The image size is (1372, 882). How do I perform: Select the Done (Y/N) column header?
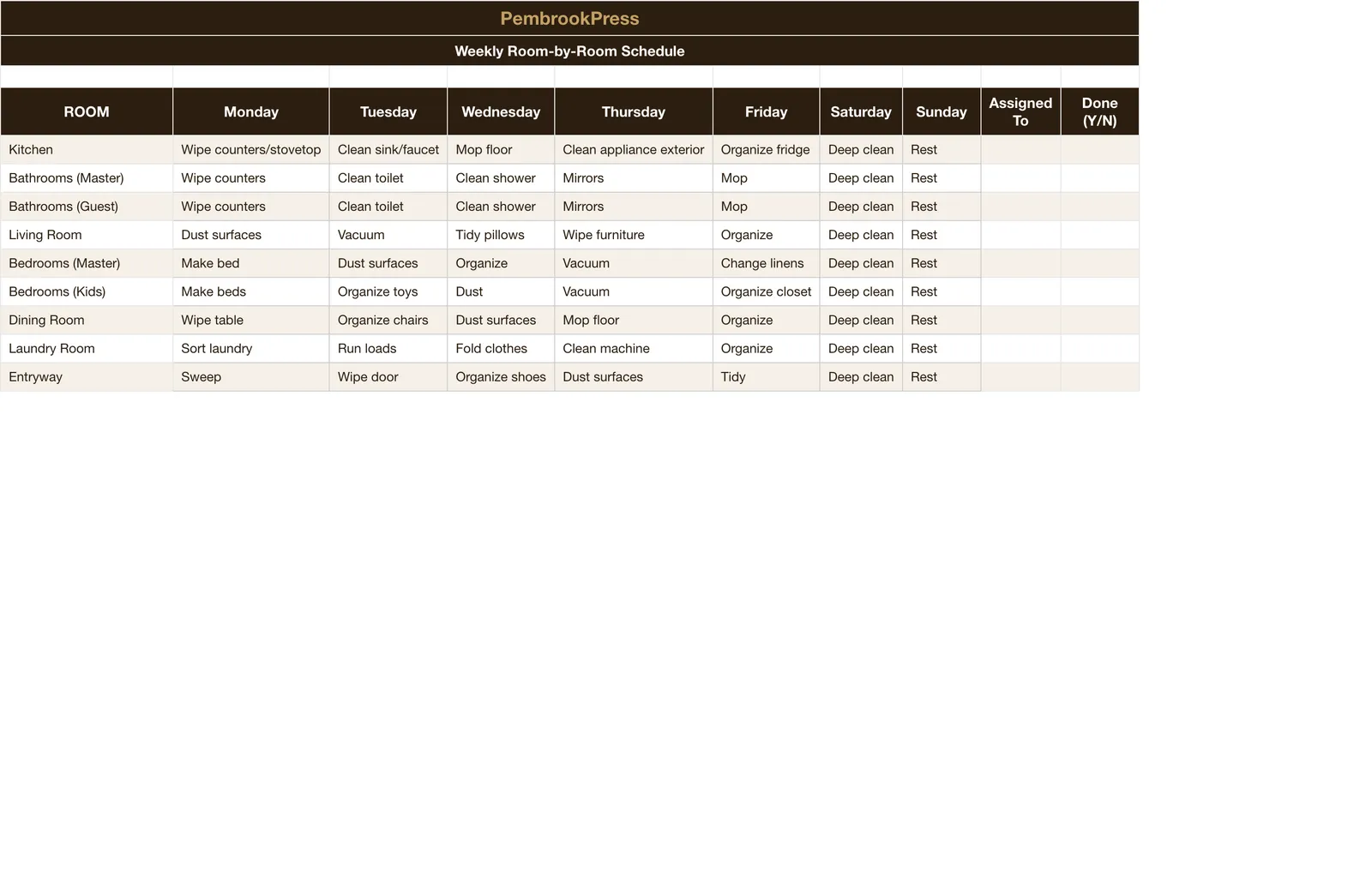click(x=1099, y=111)
